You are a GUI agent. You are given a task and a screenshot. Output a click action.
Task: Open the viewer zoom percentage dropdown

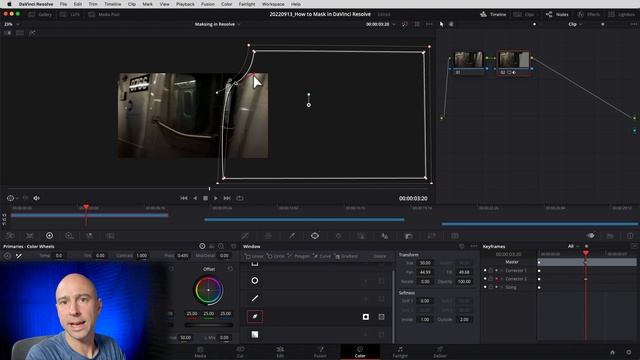tap(11, 24)
